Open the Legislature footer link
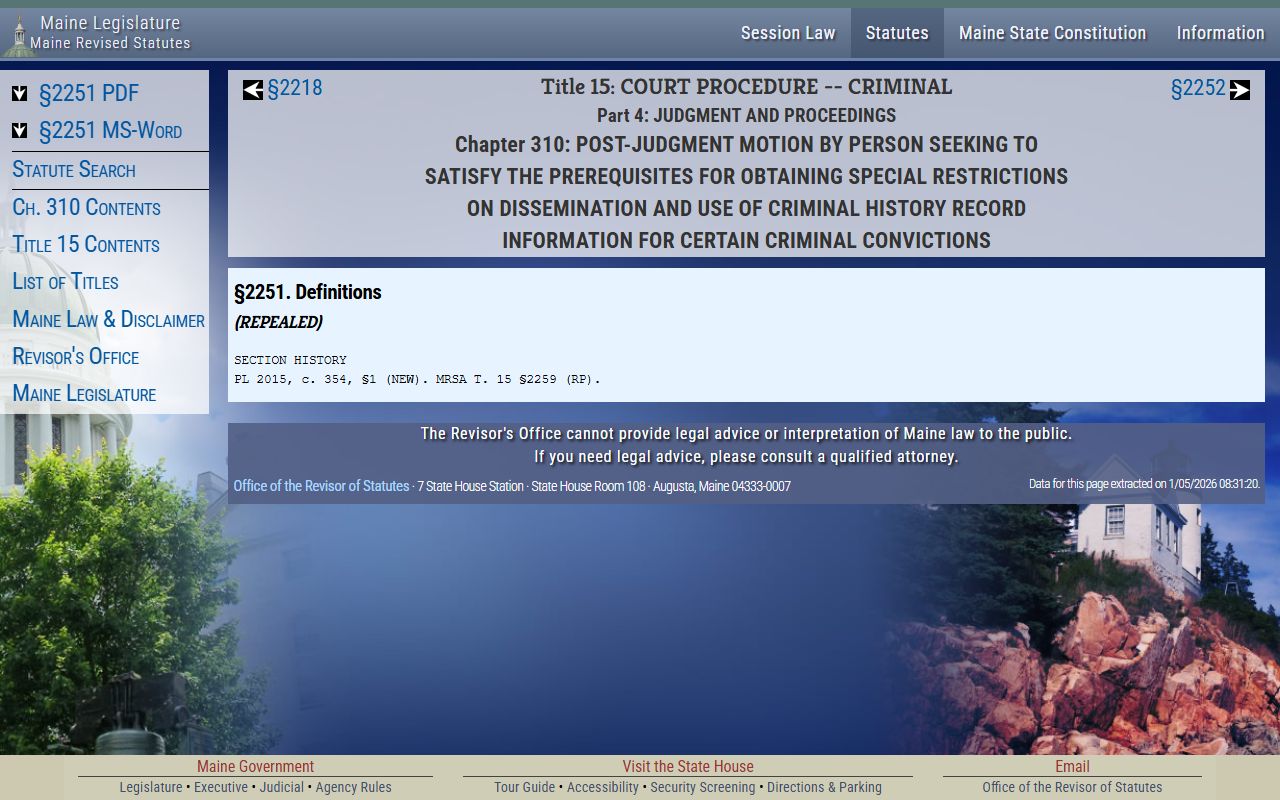 151,787
